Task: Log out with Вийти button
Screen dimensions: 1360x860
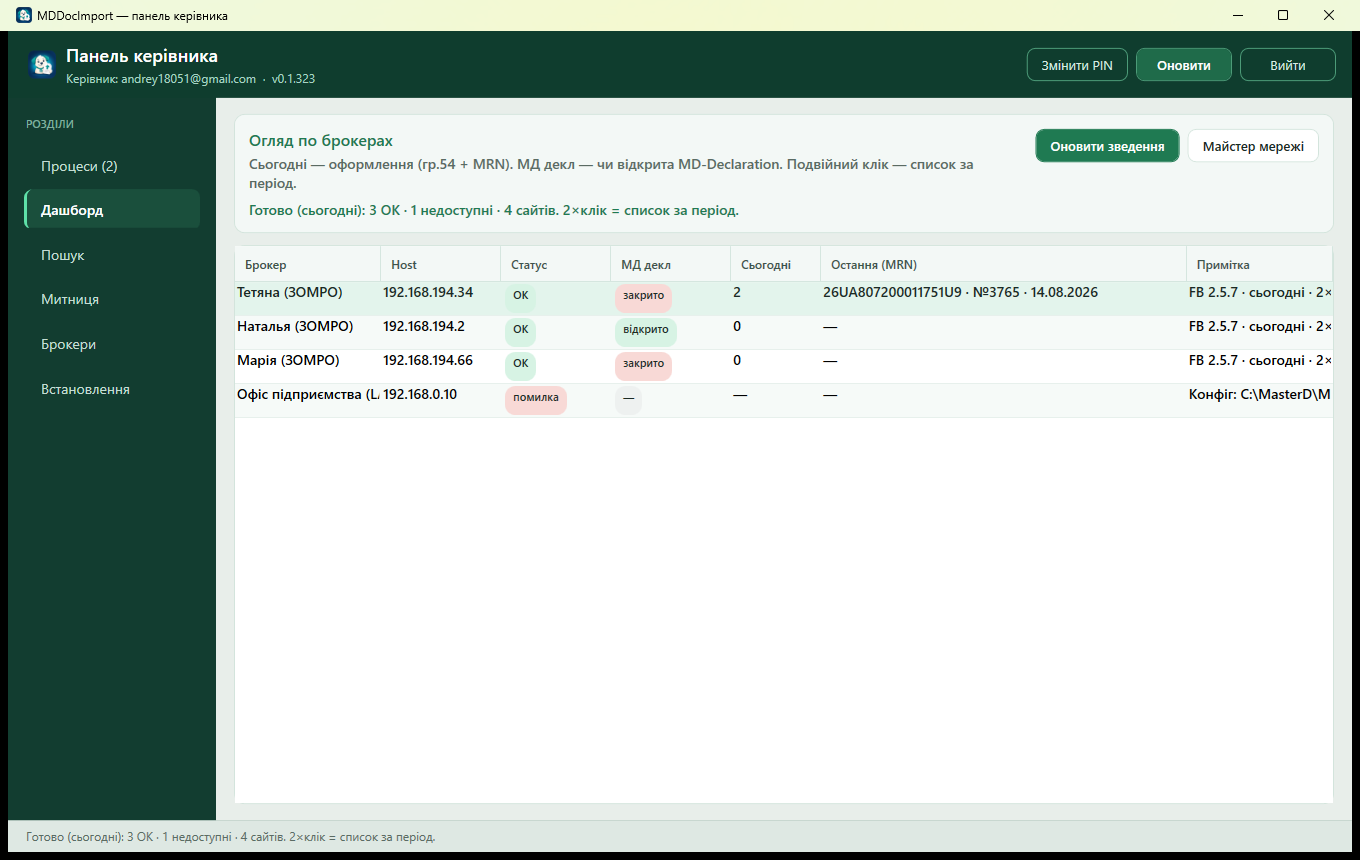Action: coord(1288,65)
